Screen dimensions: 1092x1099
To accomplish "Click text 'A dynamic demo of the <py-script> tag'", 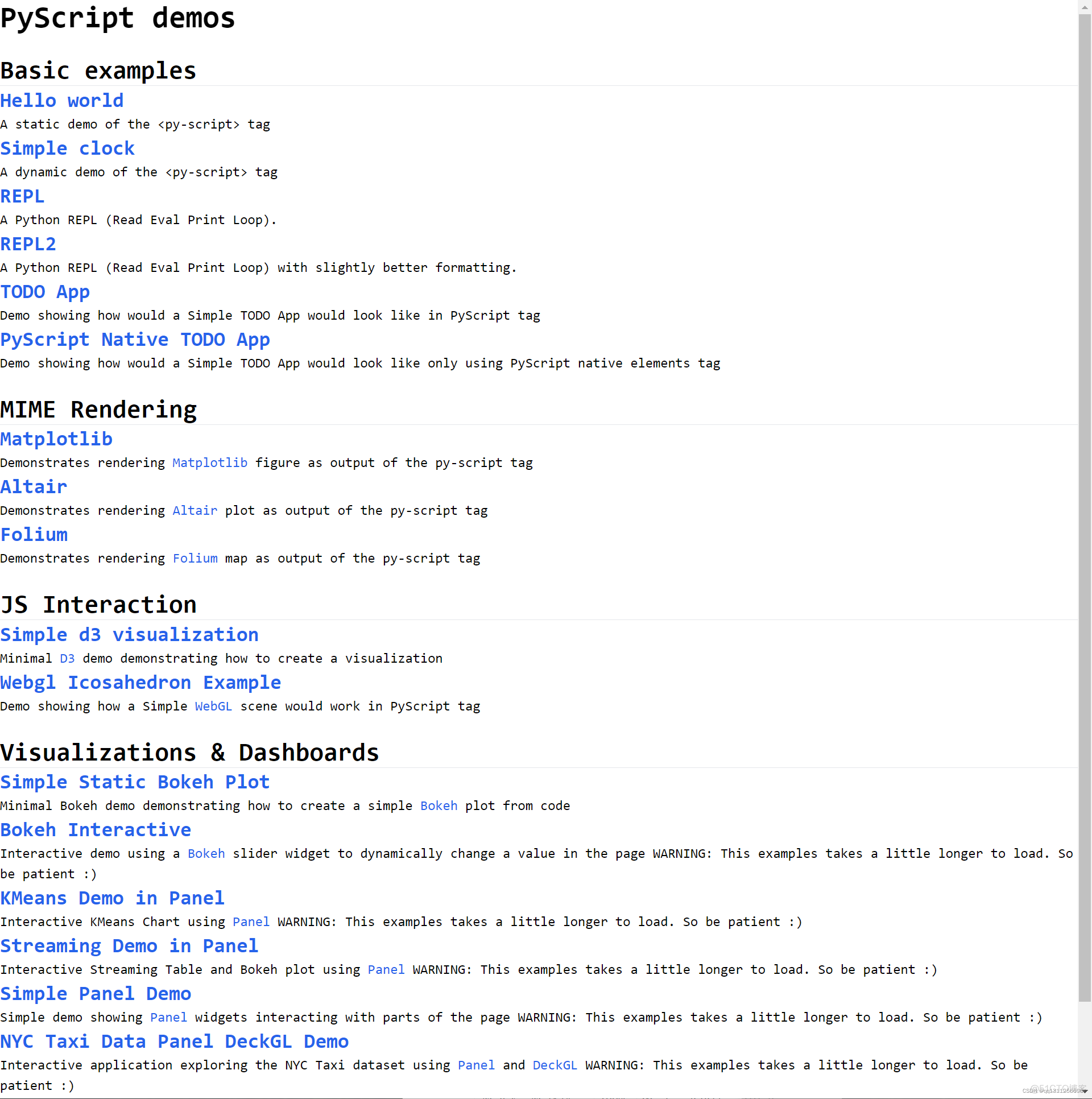I will (x=139, y=172).
